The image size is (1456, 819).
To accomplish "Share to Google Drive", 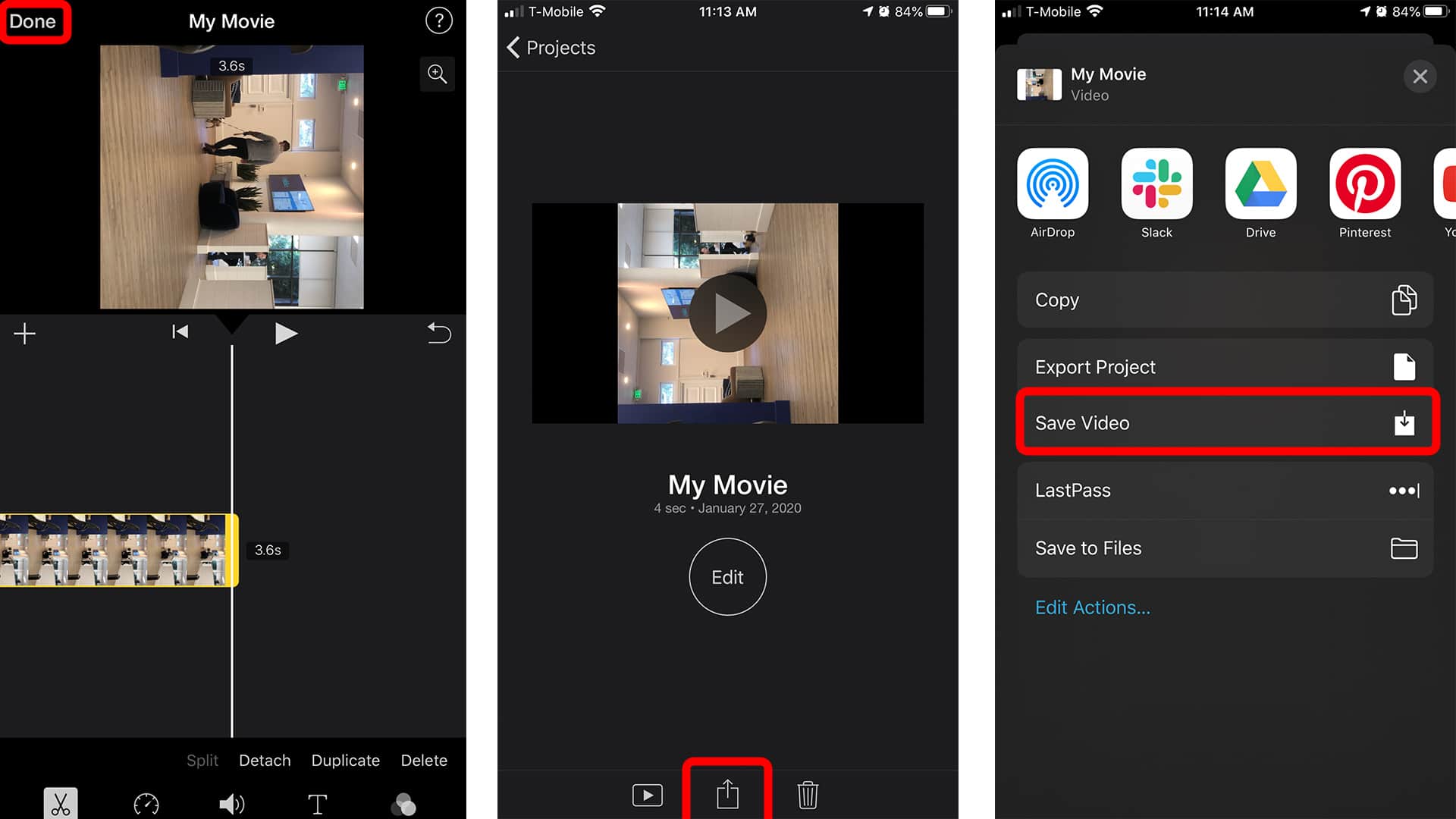I will 1261,193.
